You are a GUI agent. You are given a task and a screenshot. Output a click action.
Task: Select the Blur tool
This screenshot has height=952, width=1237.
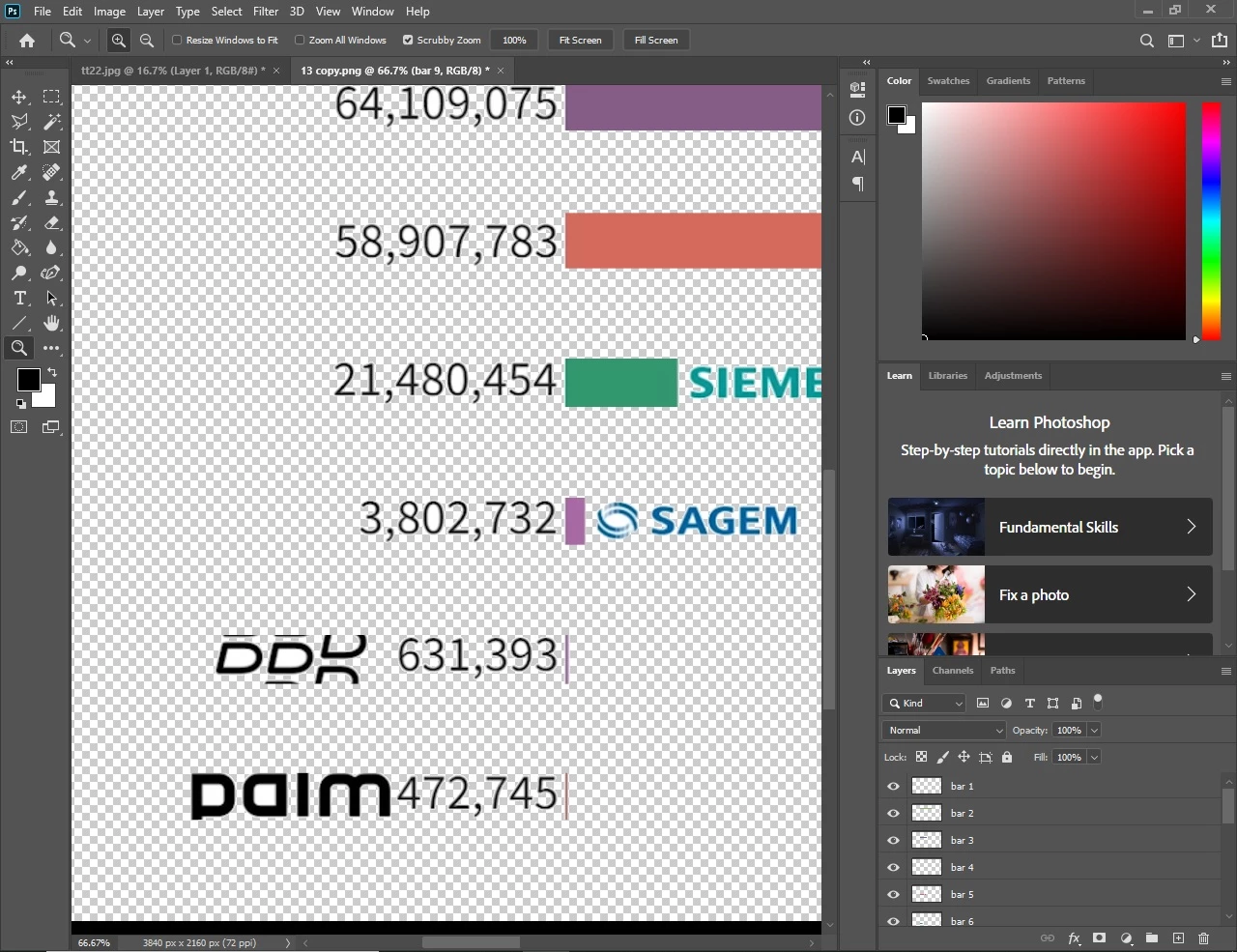(51, 247)
